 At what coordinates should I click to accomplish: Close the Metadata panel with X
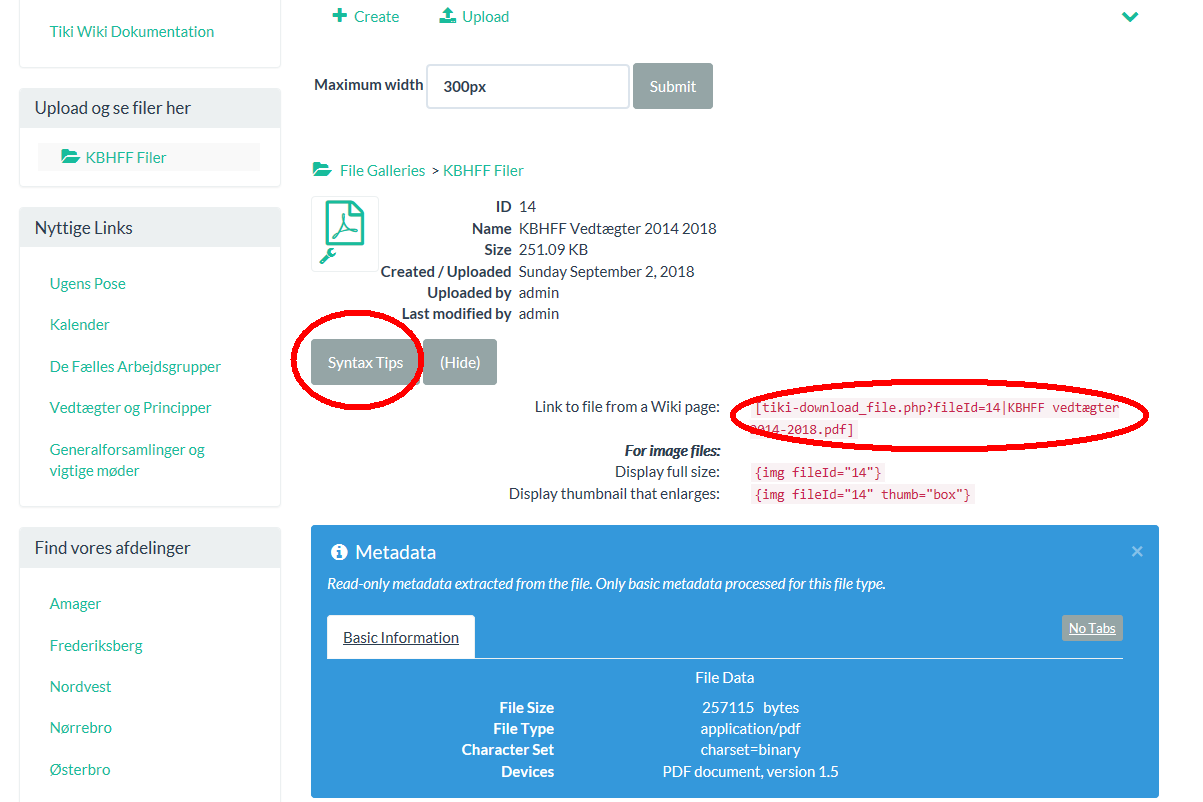coord(1136,551)
